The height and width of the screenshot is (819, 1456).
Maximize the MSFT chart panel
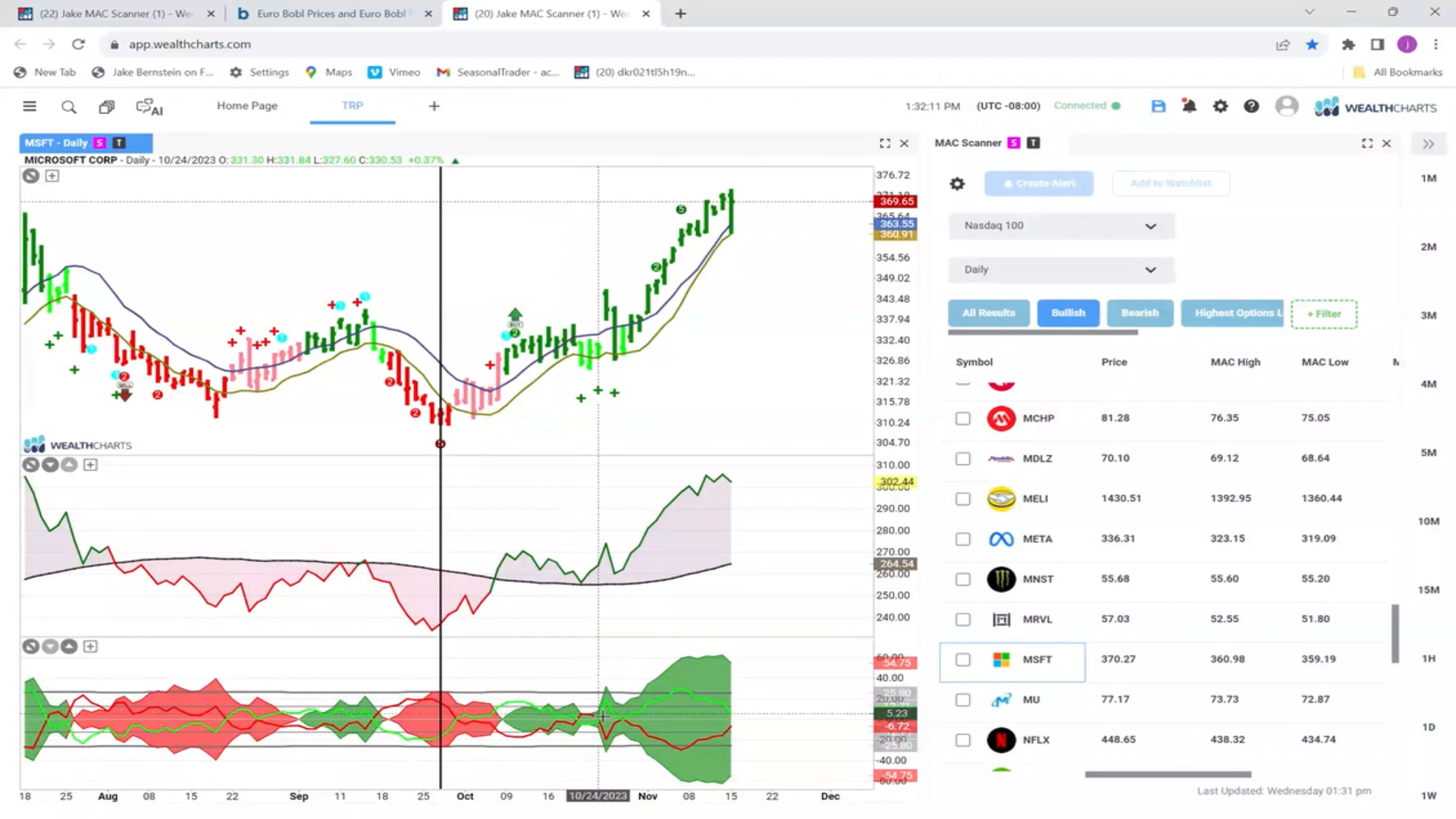click(x=885, y=143)
